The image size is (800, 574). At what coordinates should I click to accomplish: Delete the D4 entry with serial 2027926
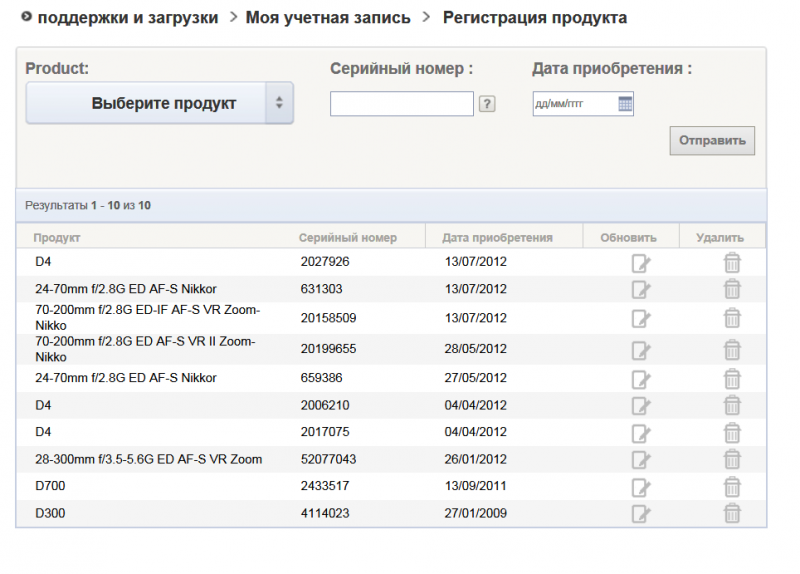[732, 263]
